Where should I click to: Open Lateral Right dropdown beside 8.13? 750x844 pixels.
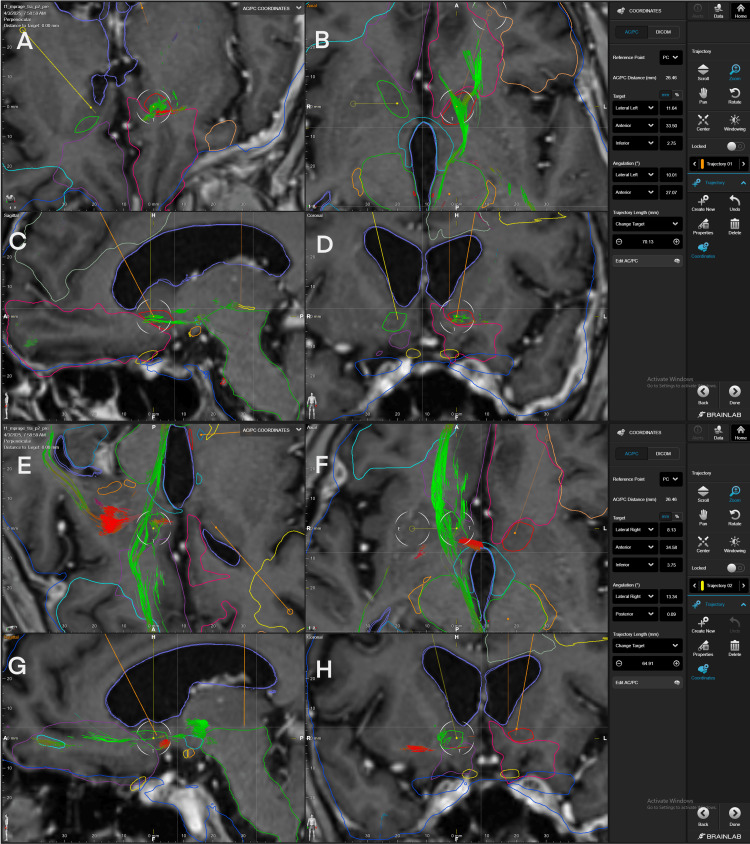pyautogui.click(x=634, y=530)
